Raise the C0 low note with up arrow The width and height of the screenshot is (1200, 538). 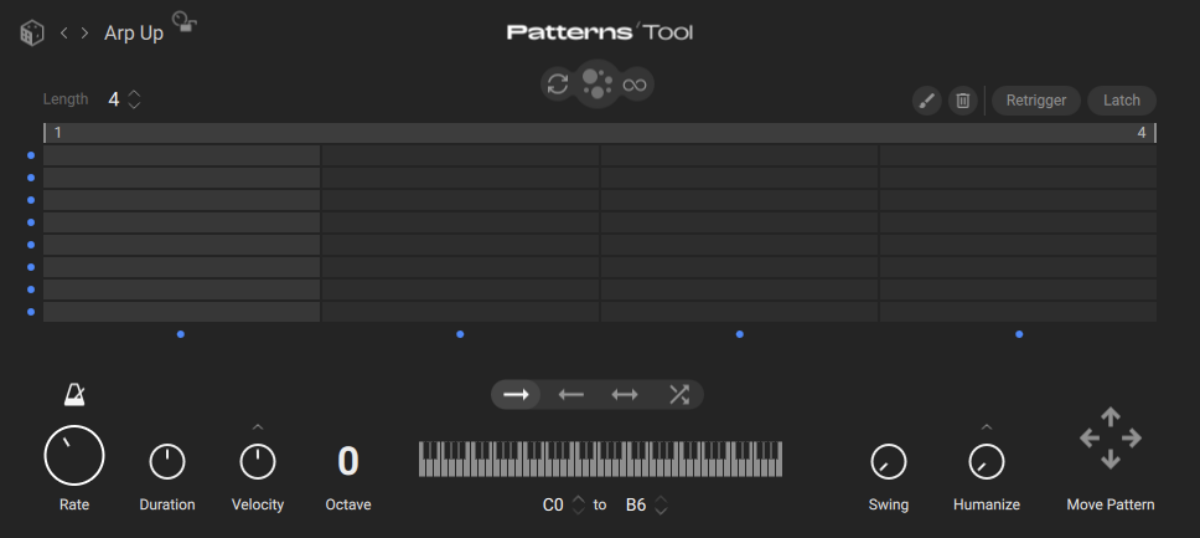(x=578, y=499)
